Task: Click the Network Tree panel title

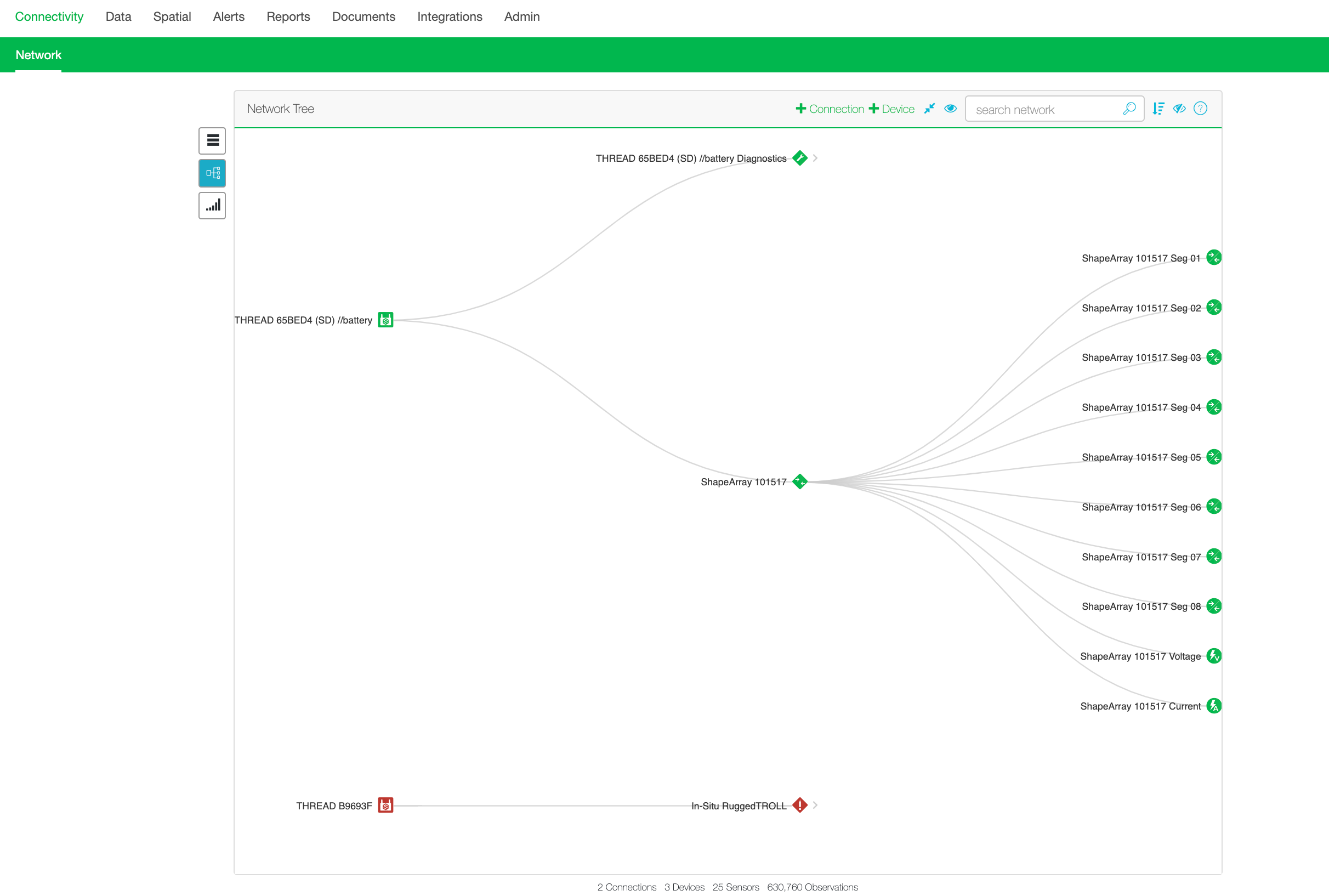Action: coord(281,109)
